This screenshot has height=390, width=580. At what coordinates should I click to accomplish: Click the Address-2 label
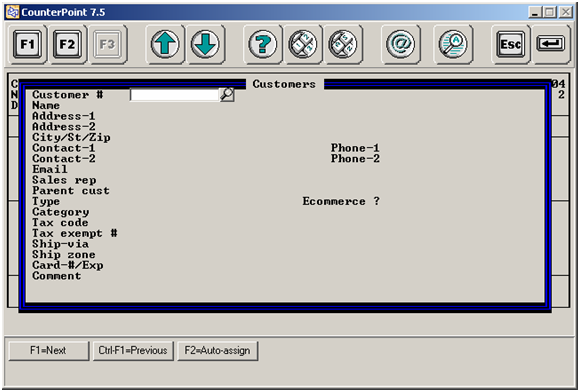(64, 127)
